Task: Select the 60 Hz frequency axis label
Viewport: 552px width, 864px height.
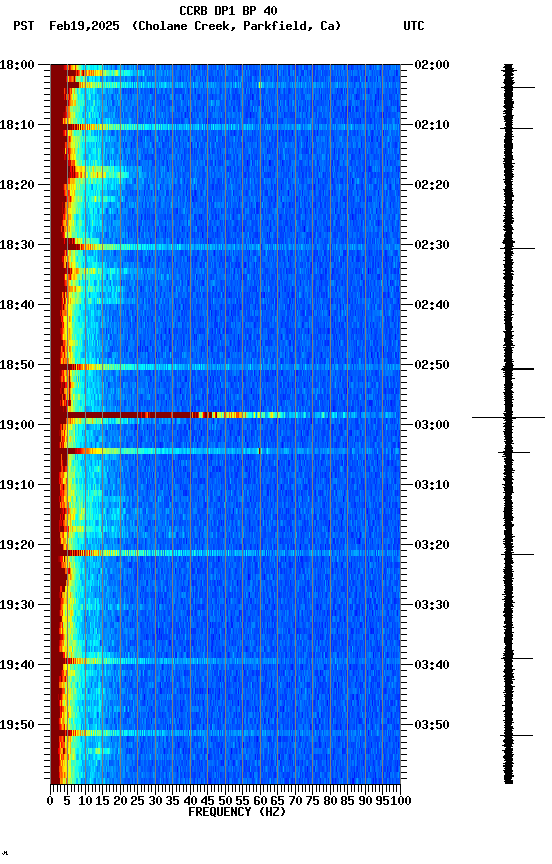Action: [x=260, y=802]
